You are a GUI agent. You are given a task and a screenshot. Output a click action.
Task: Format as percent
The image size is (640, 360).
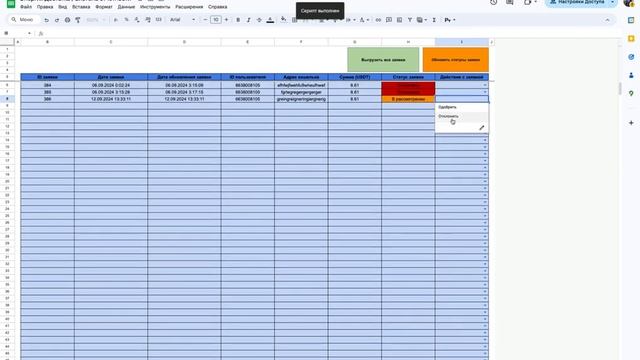127,20
